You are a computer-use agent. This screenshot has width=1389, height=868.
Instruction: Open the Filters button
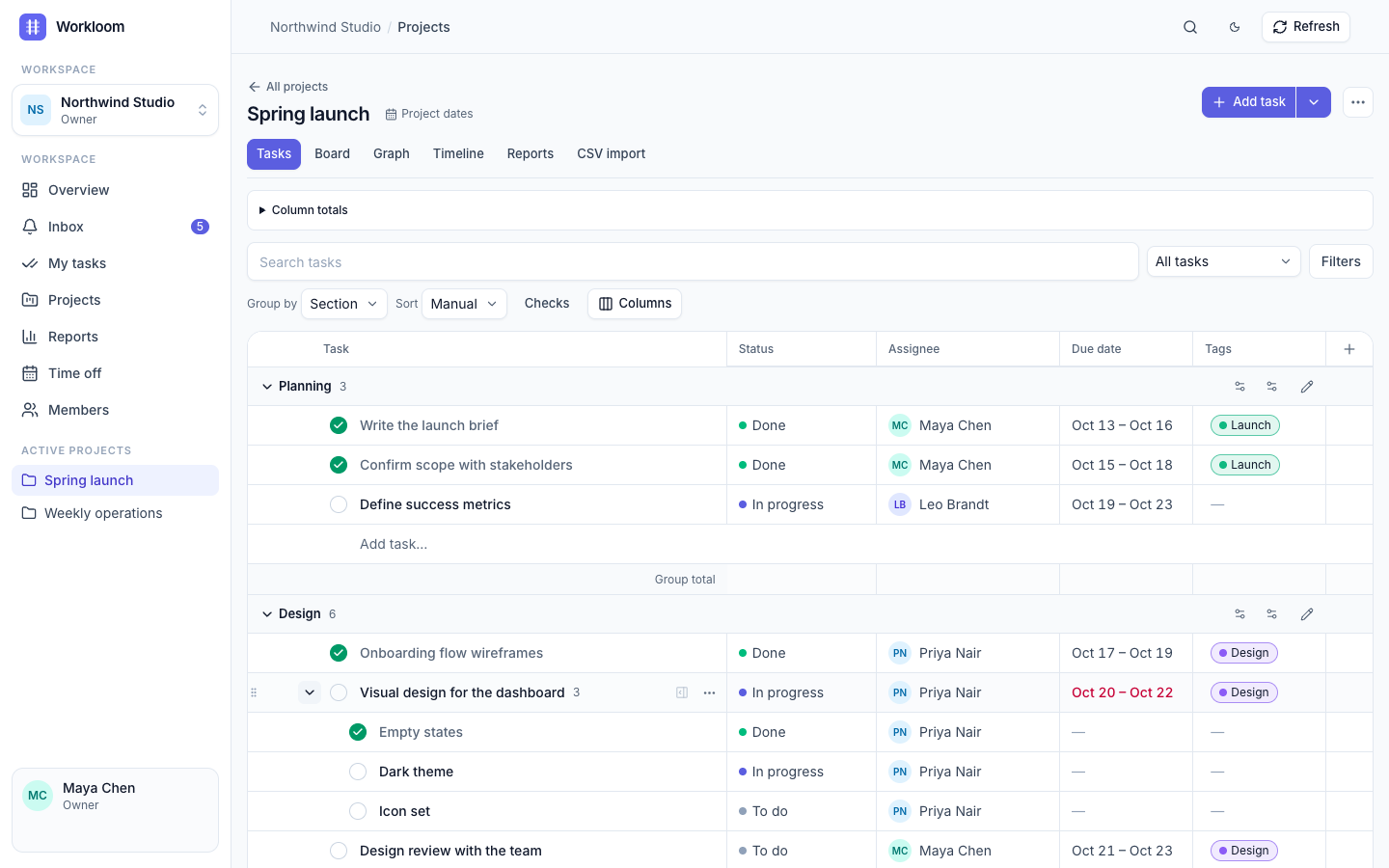click(x=1341, y=261)
